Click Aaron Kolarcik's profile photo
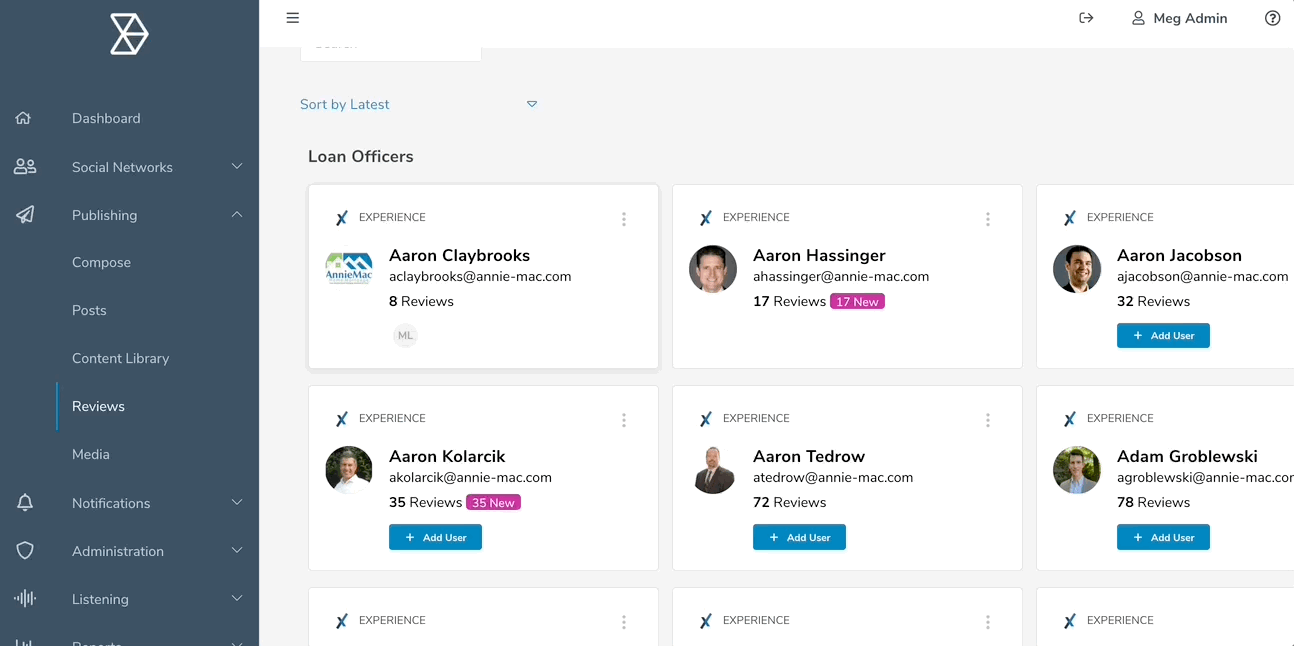Viewport: 1294px width, 646px height. pos(349,470)
